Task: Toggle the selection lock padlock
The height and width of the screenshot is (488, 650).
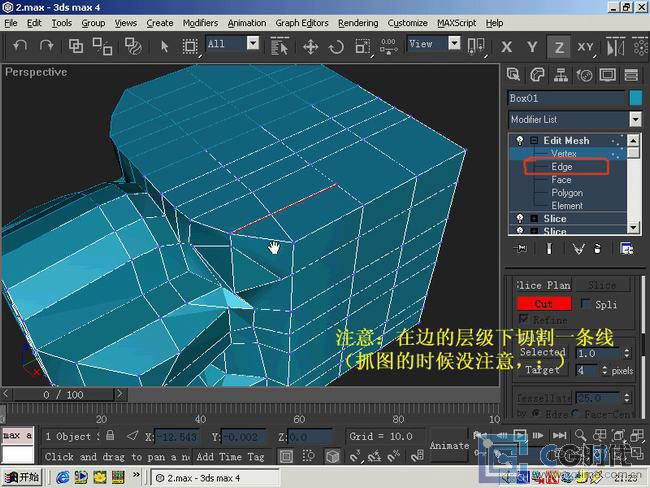Action: pyautogui.click(x=110, y=435)
